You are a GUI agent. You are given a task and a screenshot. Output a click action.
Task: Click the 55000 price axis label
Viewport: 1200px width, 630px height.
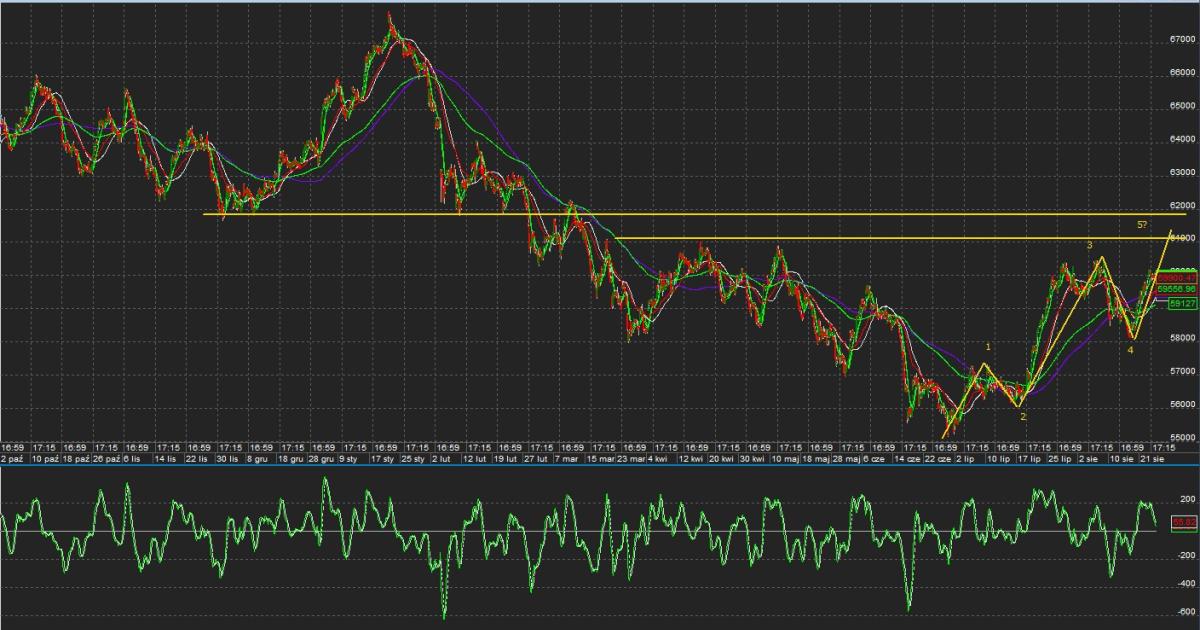pyautogui.click(x=1182, y=438)
